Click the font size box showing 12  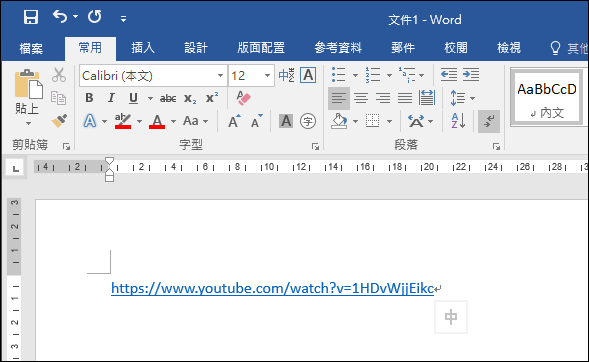tap(245, 76)
